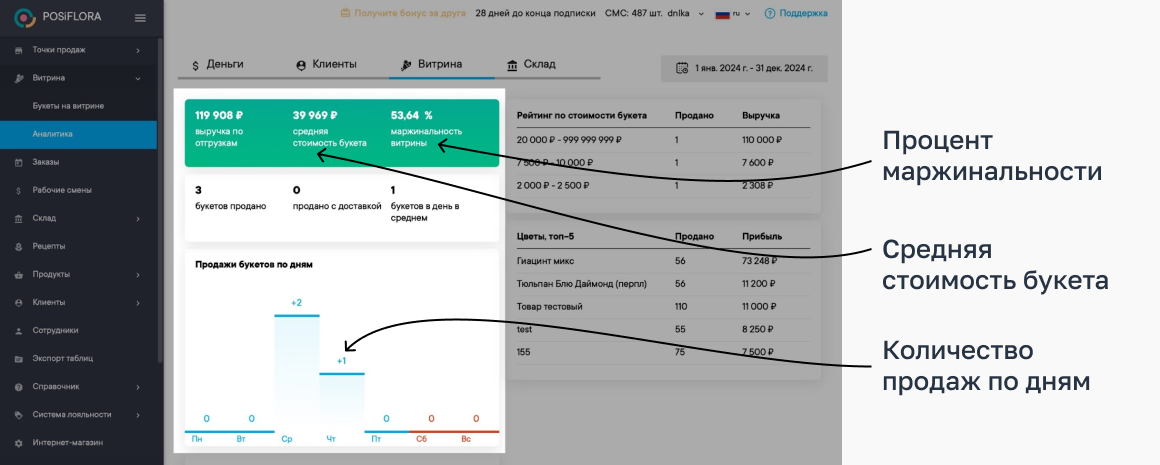
Task: Open the dnlka account dropdown
Action: click(686, 14)
